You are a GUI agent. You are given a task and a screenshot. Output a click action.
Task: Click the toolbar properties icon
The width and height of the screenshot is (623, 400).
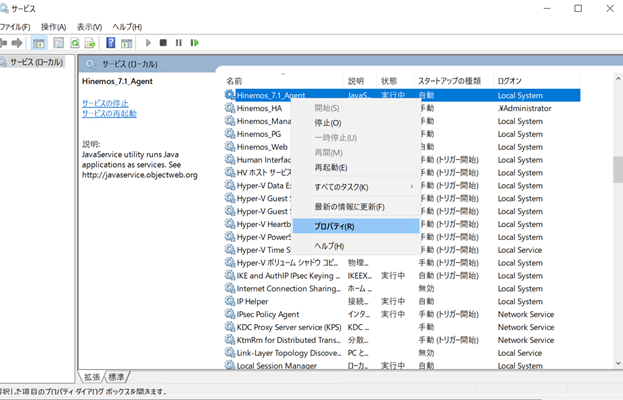(x=58, y=43)
